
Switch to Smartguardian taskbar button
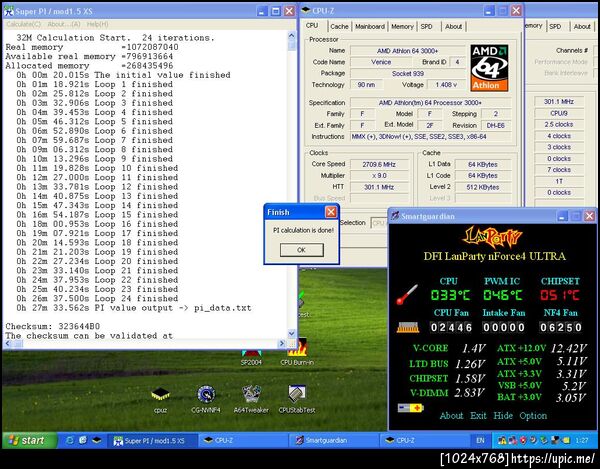pos(334,440)
